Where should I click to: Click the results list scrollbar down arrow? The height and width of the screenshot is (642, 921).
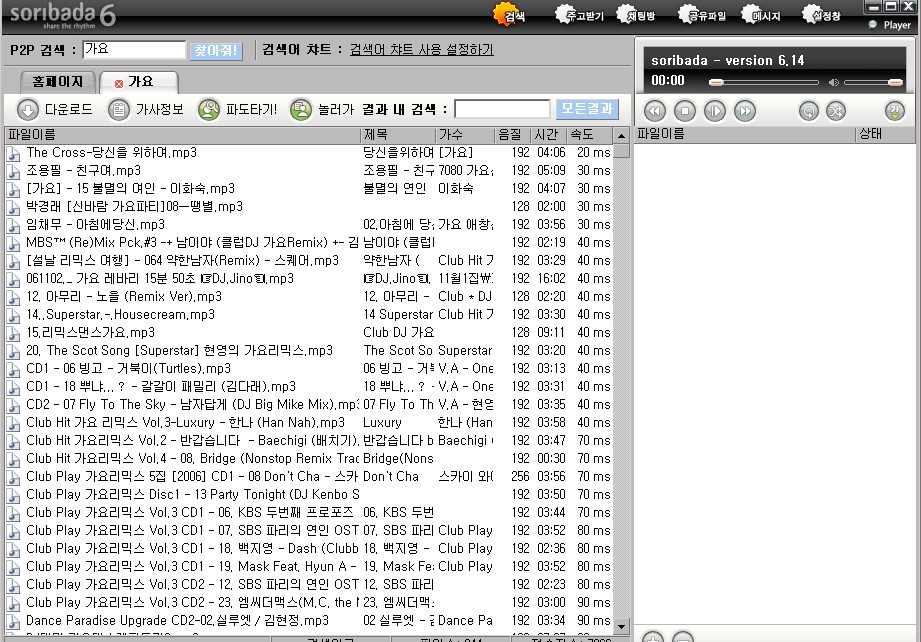[x=621, y=626]
